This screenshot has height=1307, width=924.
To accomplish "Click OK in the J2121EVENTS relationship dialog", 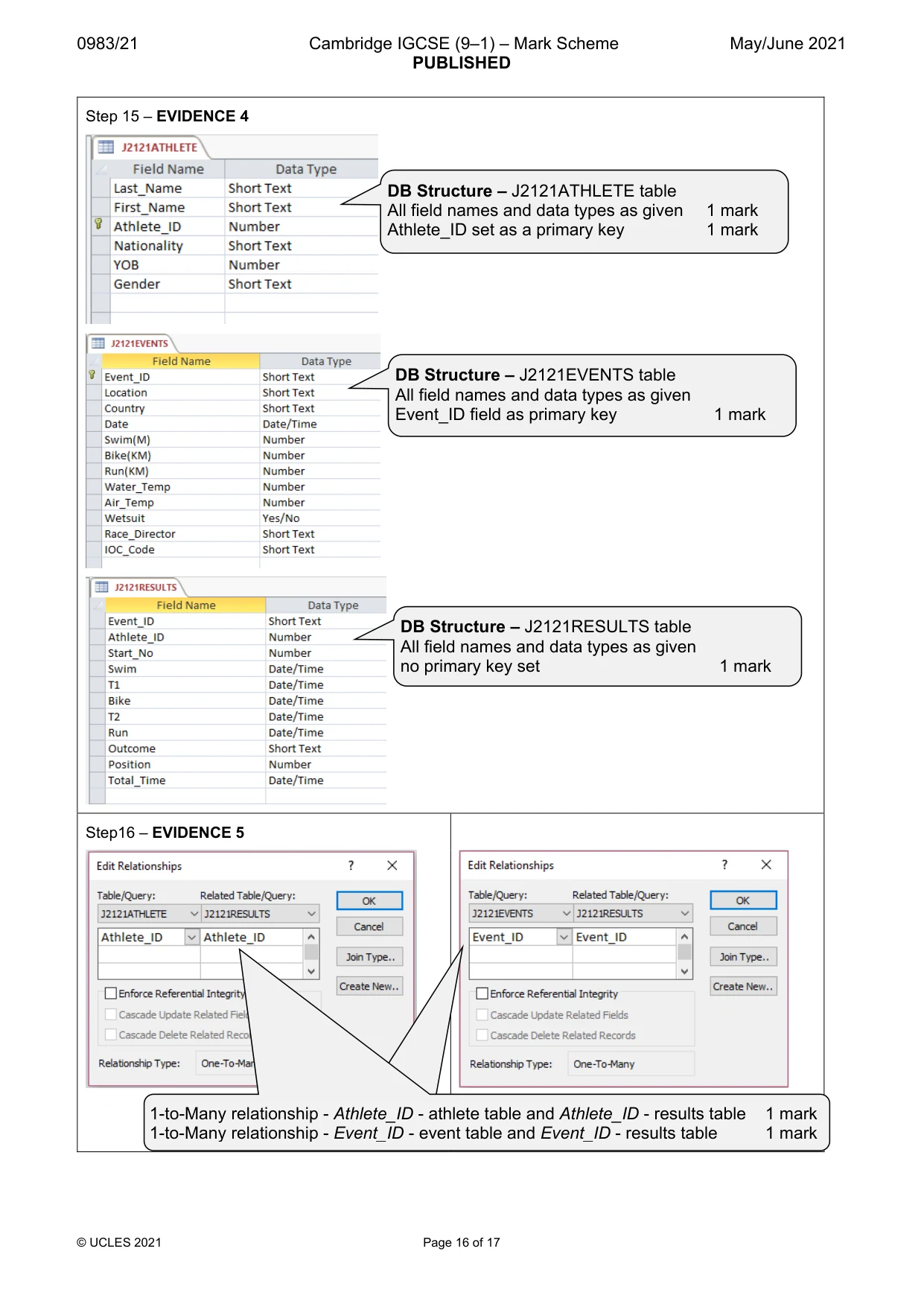I will 742,900.
